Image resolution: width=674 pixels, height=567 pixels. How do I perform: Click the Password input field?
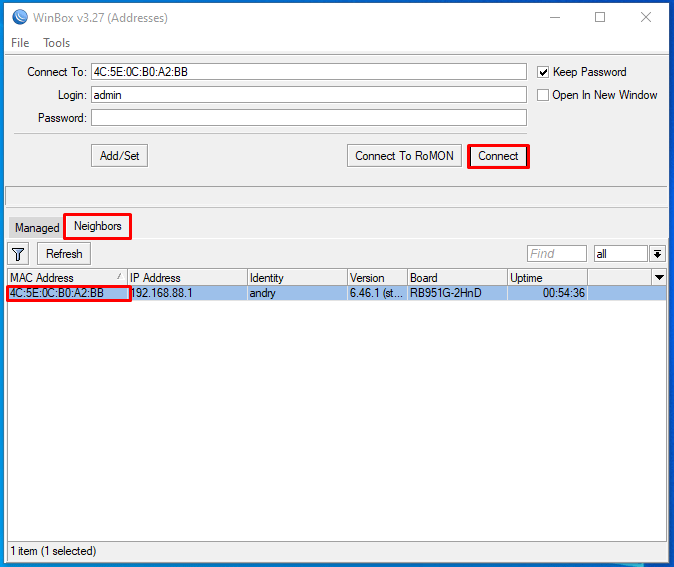pyautogui.click(x=308, y=118)
